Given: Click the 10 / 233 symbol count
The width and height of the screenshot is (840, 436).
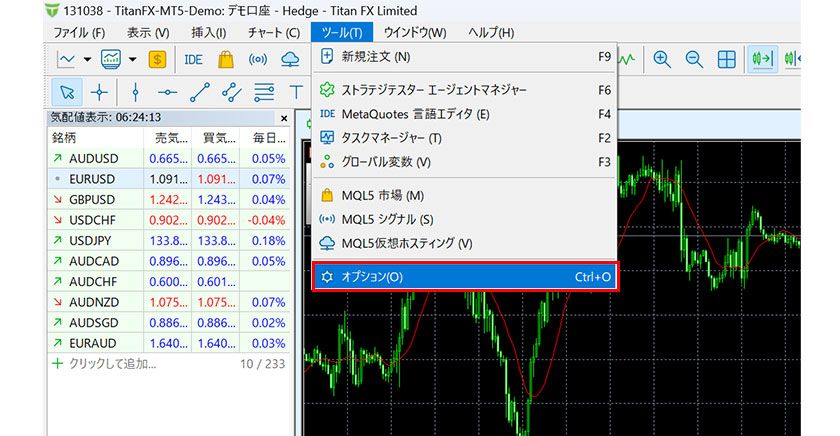Looking at the screenshot, I should [262, 364].
